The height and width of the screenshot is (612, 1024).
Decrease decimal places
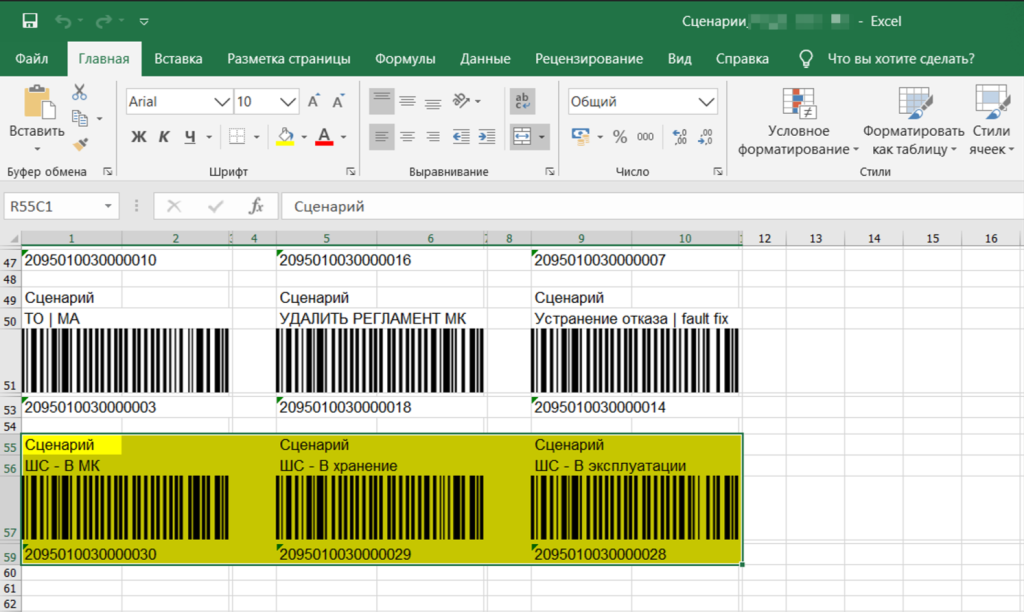pos(705,137)
